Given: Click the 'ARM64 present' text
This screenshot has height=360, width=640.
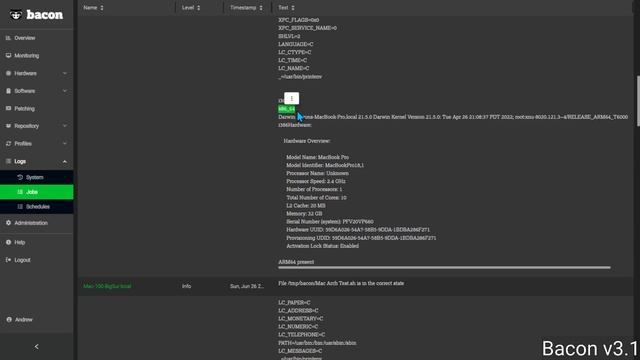Looking at the screenshot, I should coord(296,262).
